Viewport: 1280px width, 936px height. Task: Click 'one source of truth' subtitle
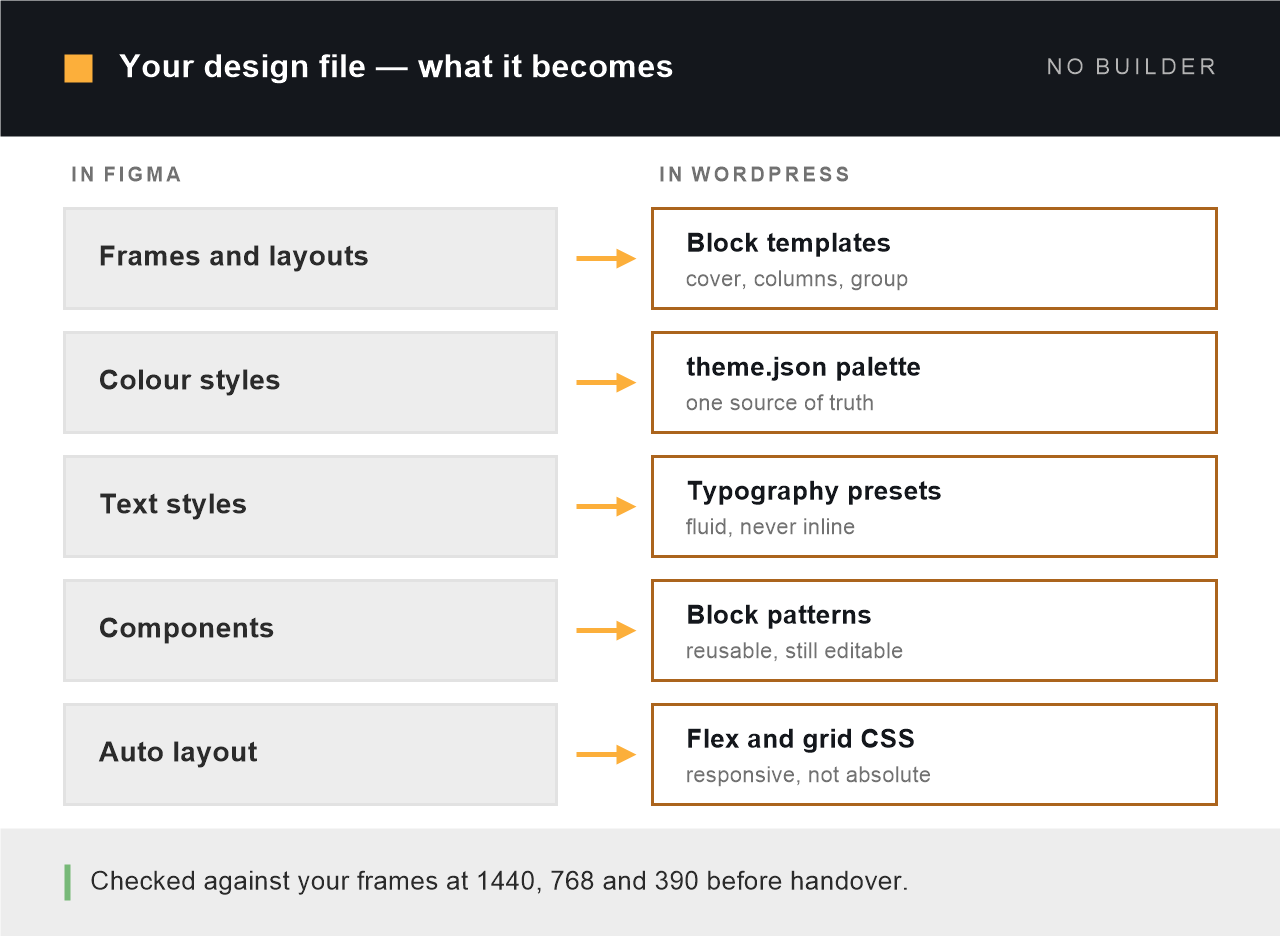780,403
